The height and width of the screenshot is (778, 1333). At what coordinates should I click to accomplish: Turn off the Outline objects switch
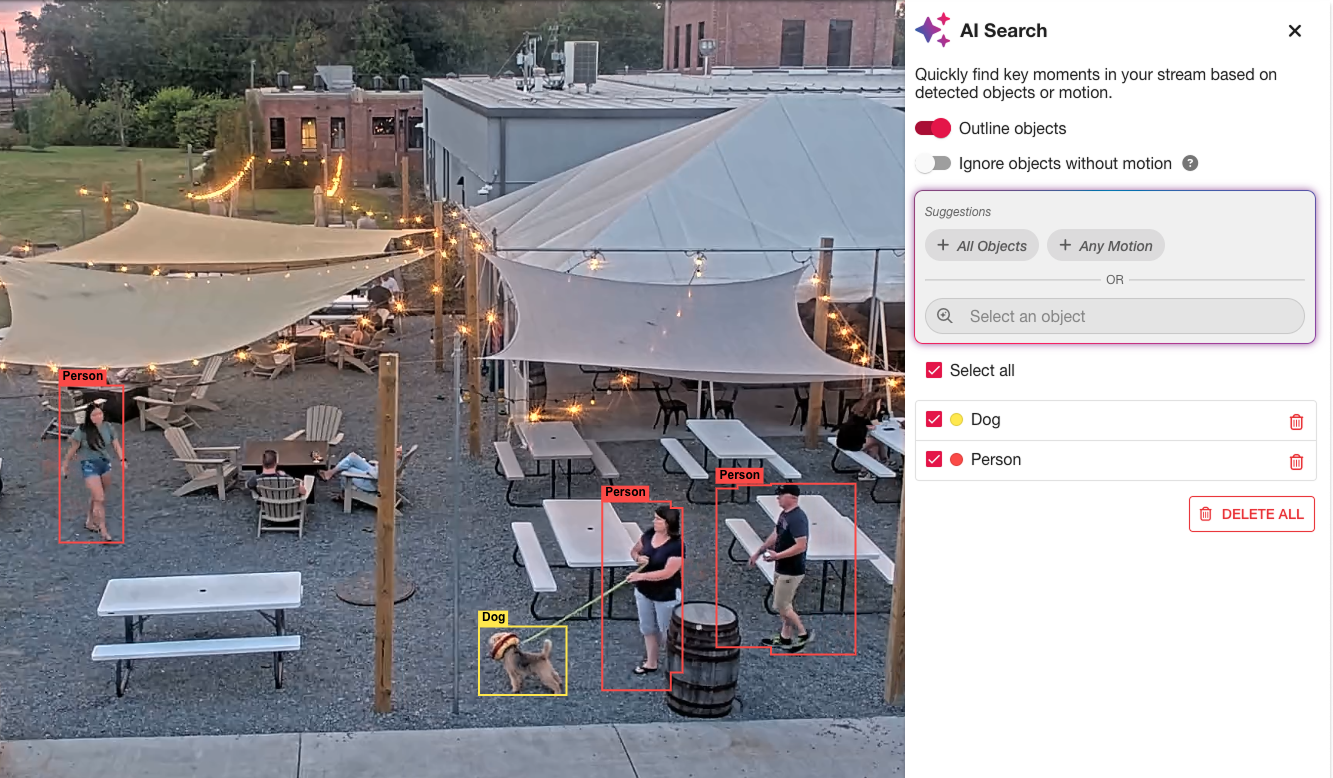click(932, 128)
